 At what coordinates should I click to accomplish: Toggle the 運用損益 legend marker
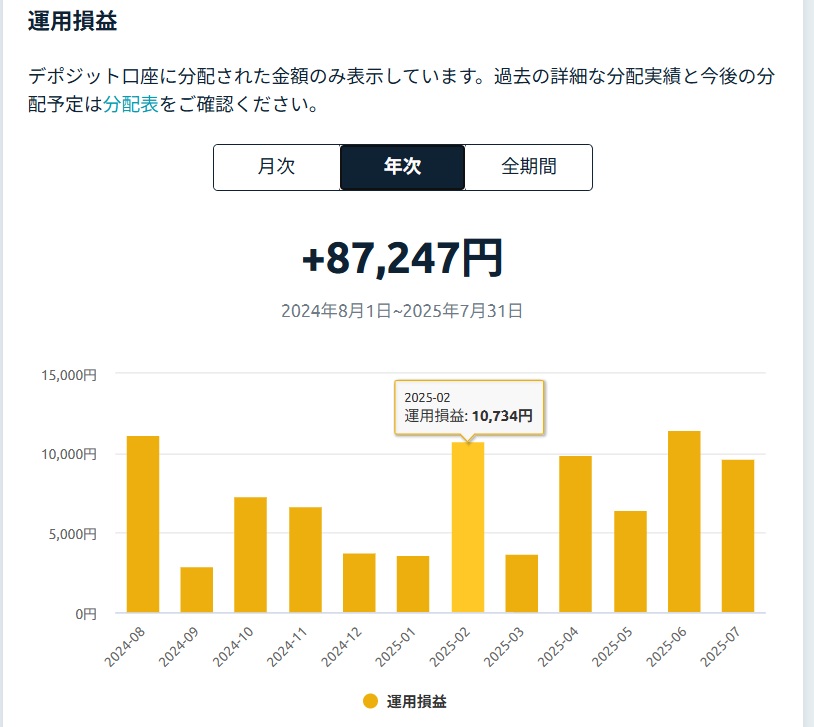point(370,701)
